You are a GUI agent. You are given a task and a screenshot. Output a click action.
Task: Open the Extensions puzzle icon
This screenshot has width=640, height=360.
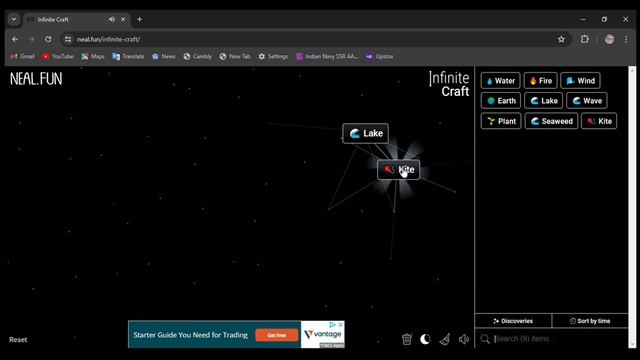tap(584, 39)
